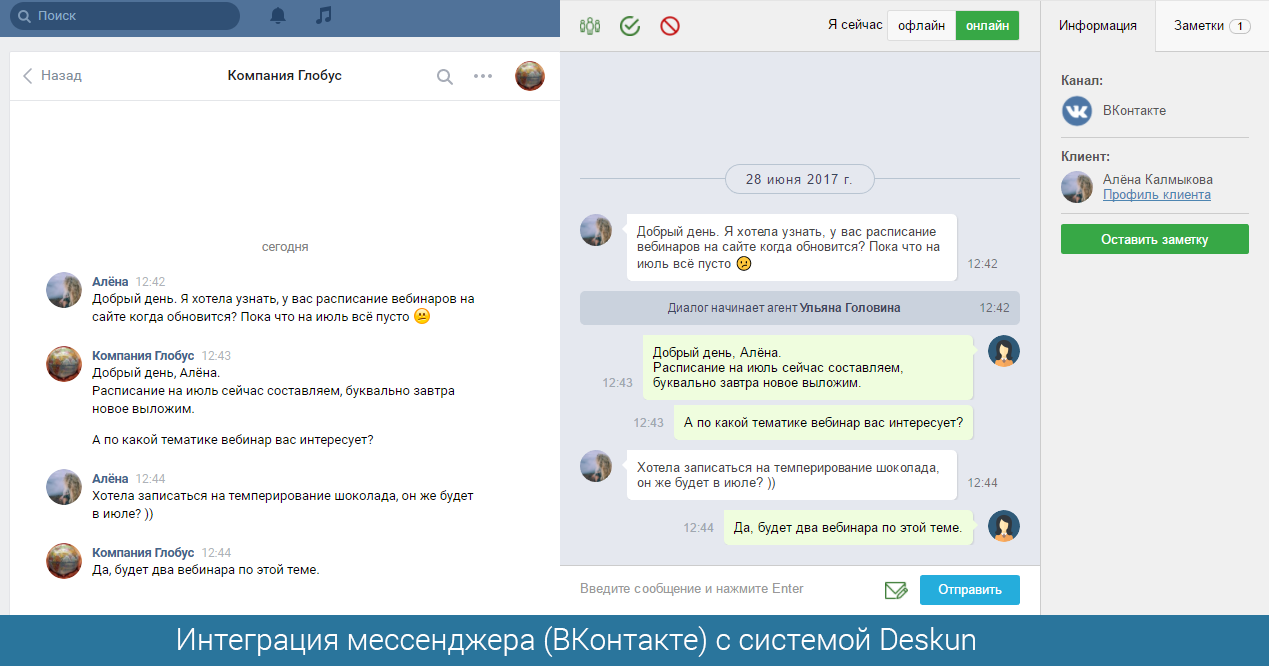Click the red block icon in the Deskun toolbar
Image resolution: width=1269 pixels, height=666 pixels.
coord(670,26)
